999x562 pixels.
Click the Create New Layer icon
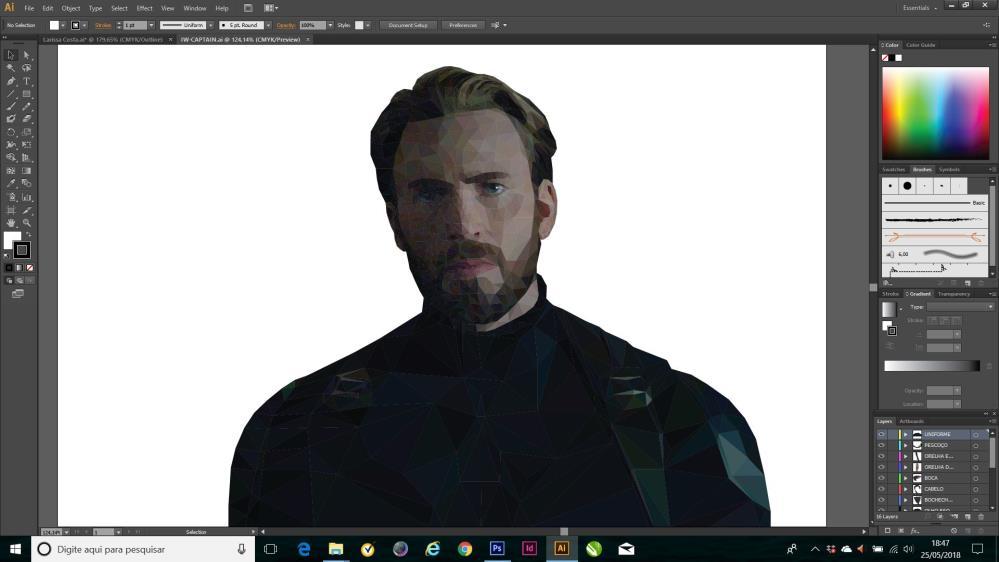point(968,517)
